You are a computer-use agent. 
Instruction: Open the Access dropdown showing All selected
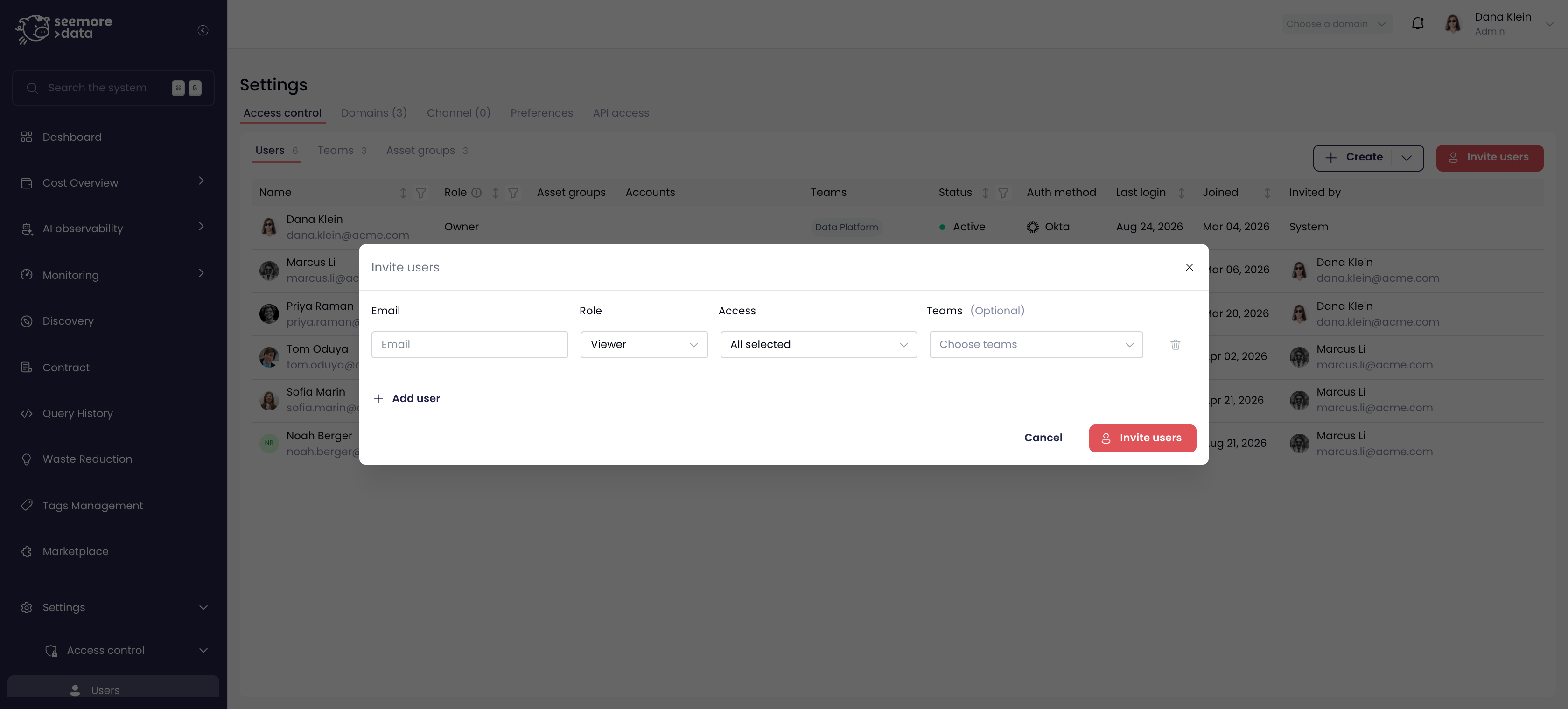click(x=818, y=344)
